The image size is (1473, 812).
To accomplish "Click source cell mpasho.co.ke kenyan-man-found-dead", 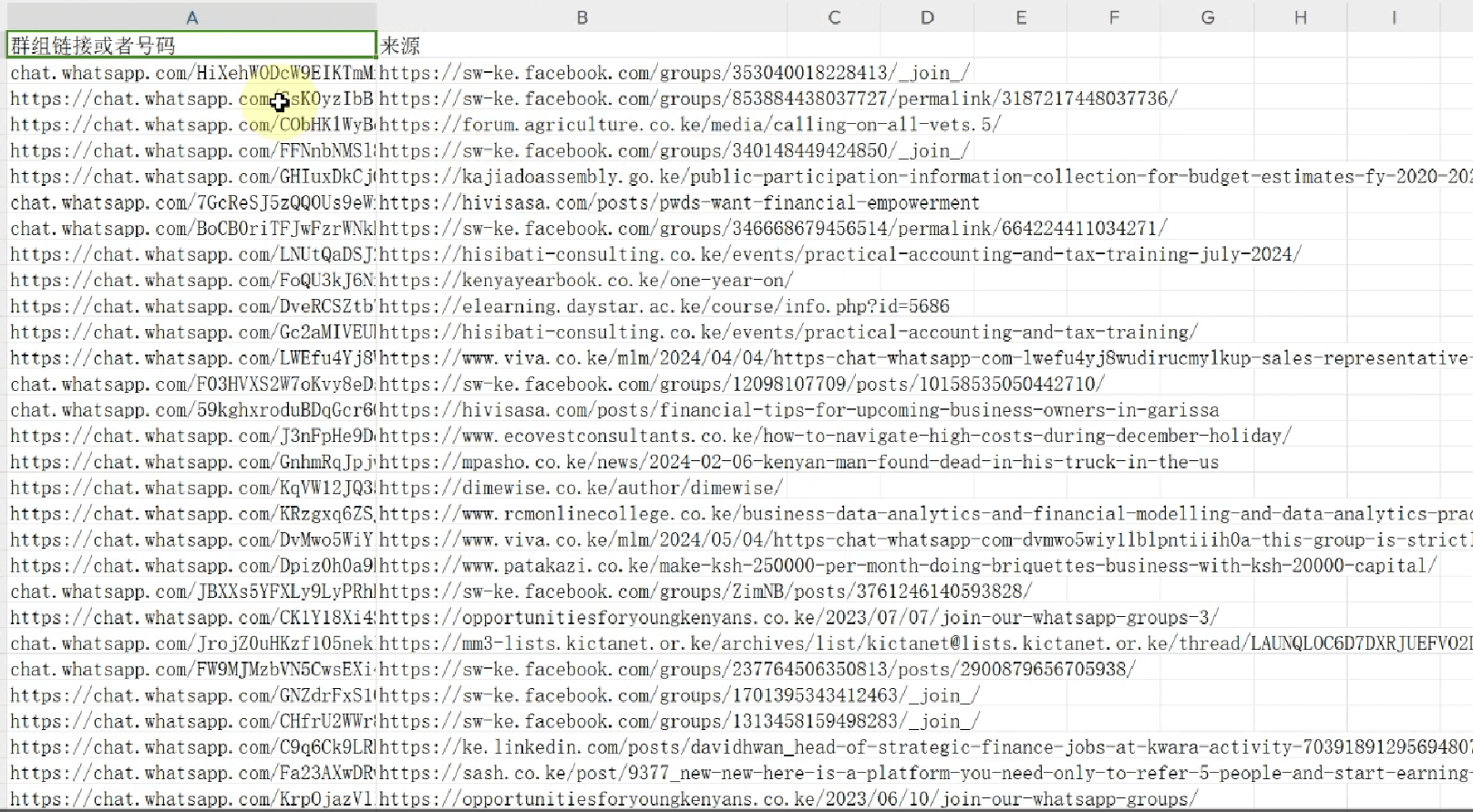I will coord(582,462).
